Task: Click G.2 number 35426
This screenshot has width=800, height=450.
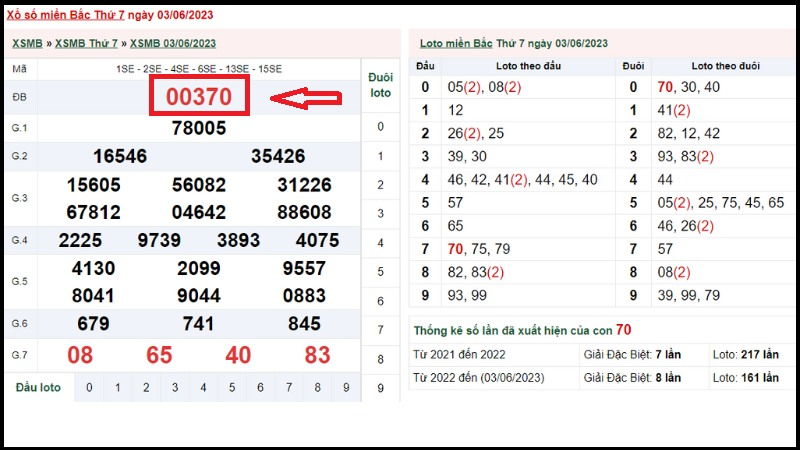Action: click(278, 156)
